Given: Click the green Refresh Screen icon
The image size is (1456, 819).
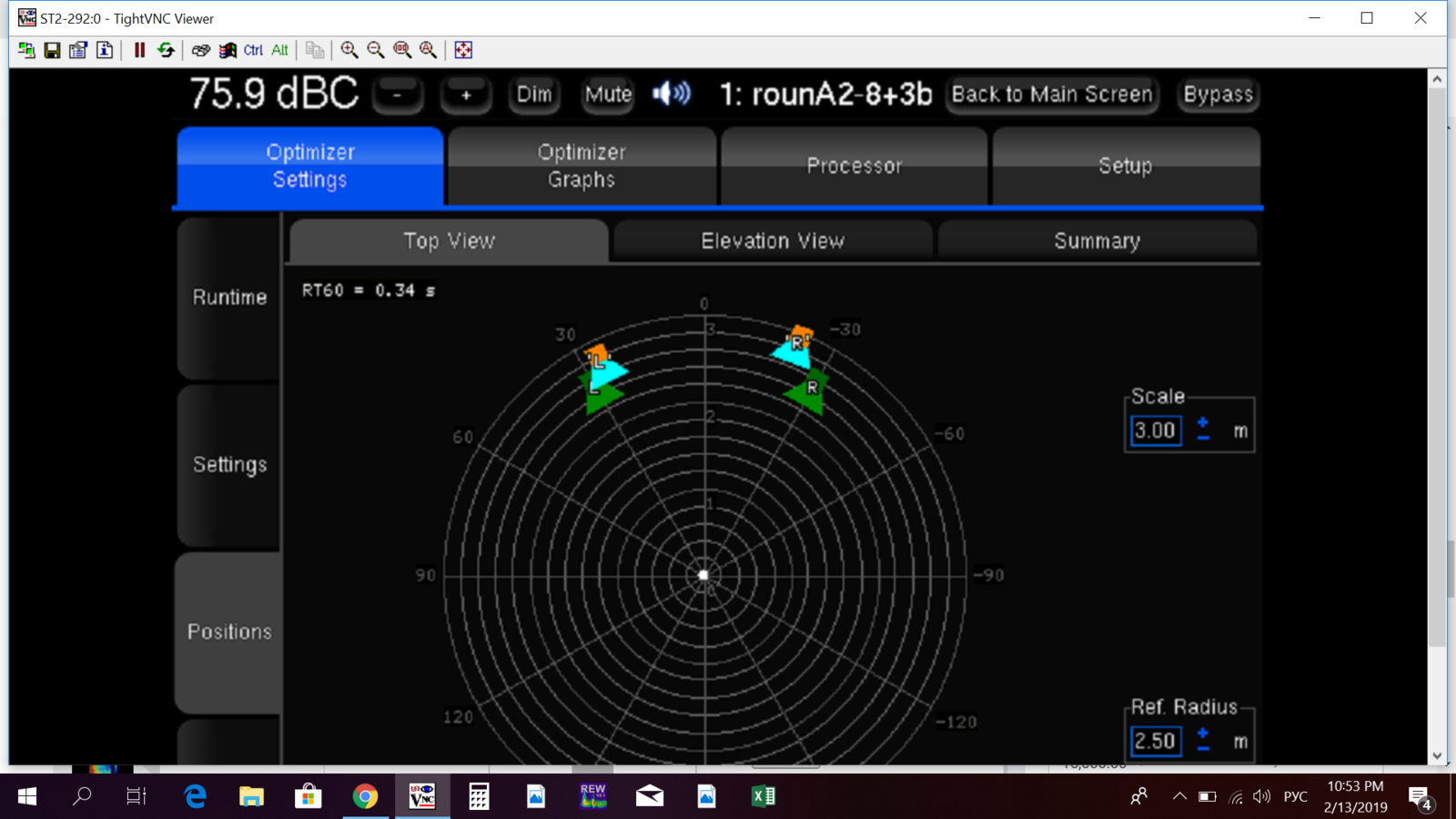Looking at the screenshot, I should coord(166,50).
